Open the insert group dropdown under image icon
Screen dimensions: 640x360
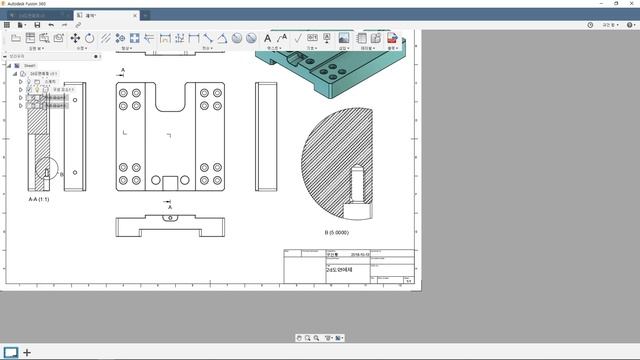pos(344,48)
